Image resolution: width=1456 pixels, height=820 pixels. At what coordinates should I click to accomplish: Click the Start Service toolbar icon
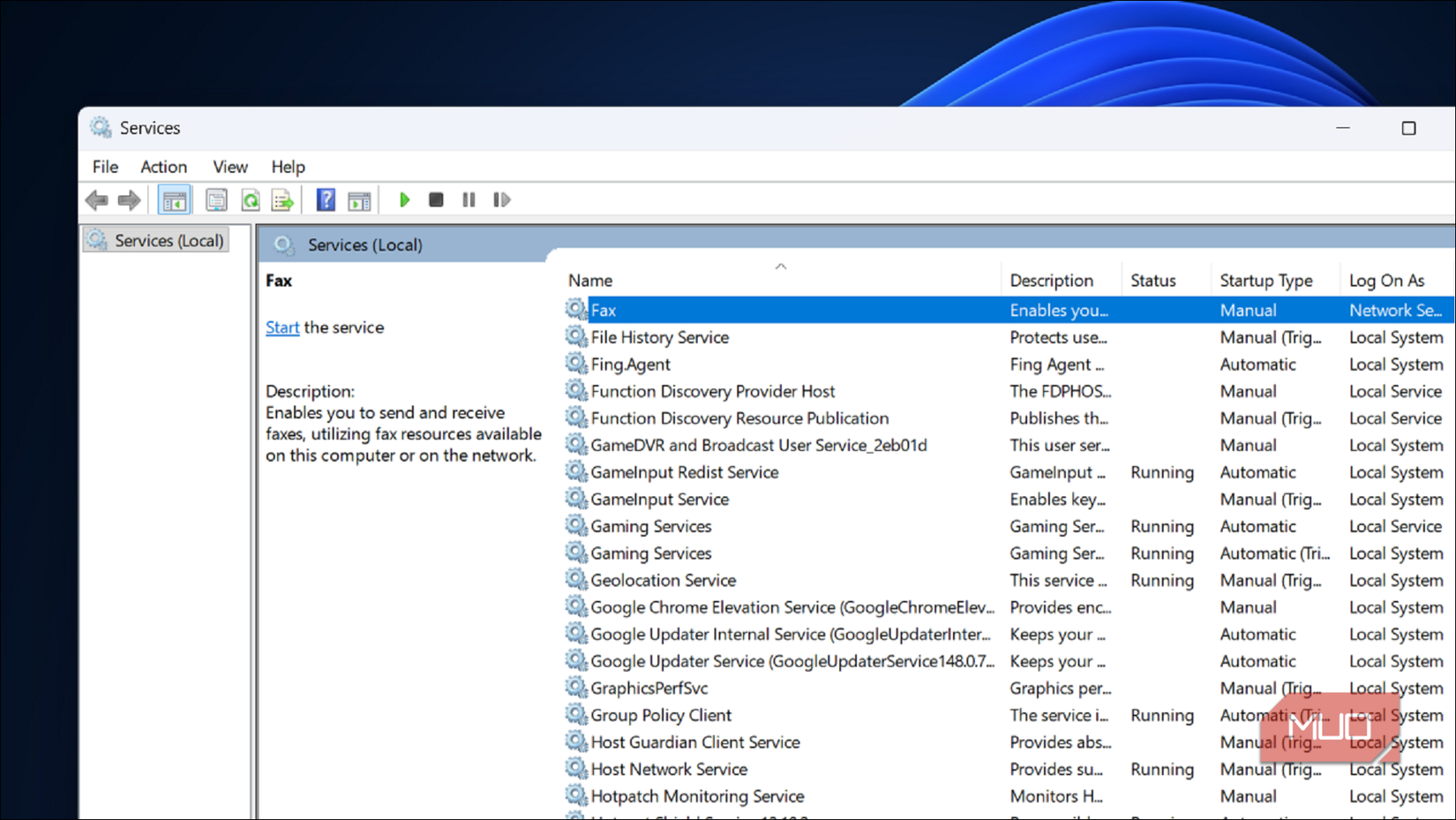point(404,199)
